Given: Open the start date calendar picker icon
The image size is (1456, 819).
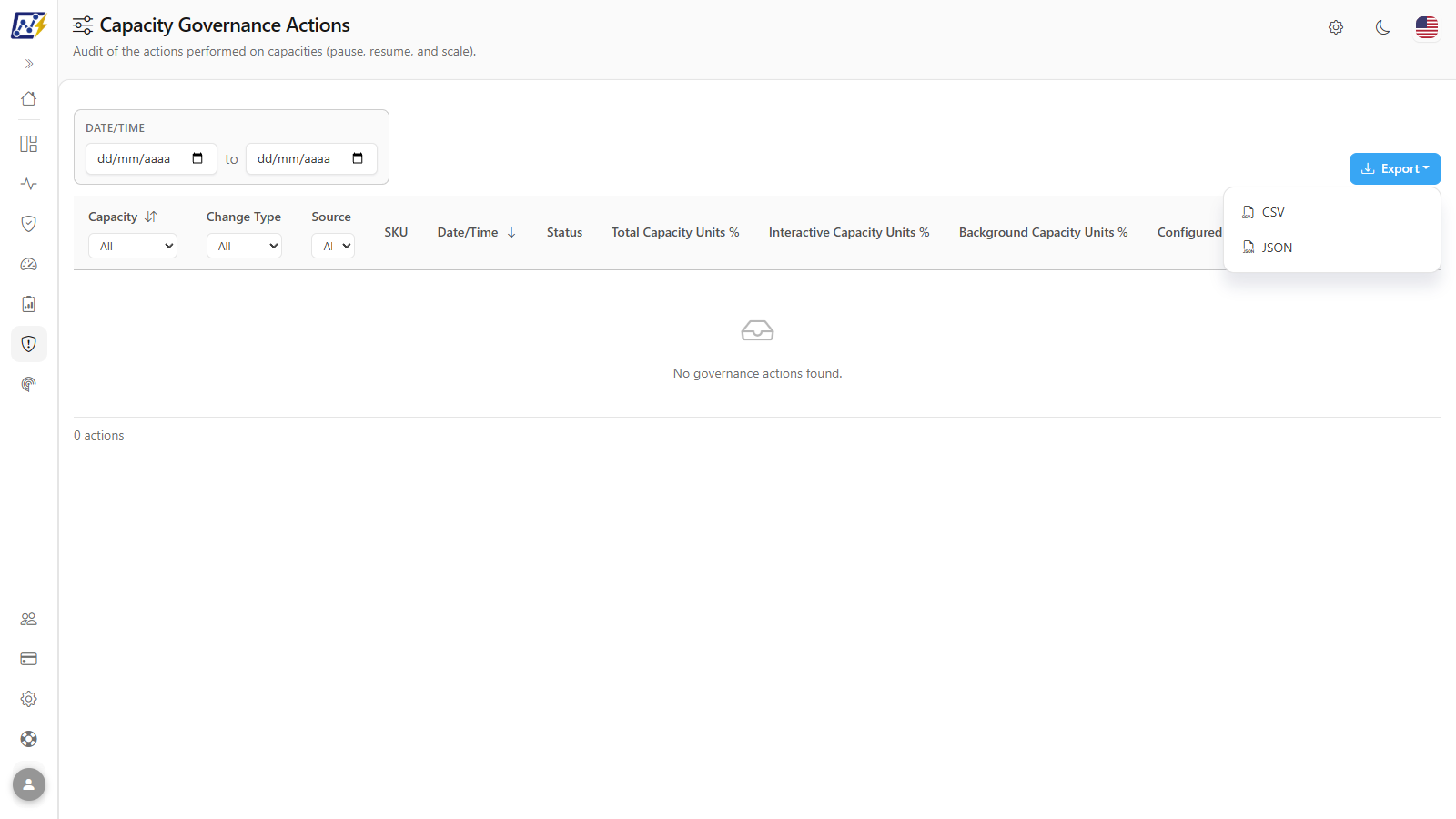Looking at the screenshot, I should click(197, 158).
